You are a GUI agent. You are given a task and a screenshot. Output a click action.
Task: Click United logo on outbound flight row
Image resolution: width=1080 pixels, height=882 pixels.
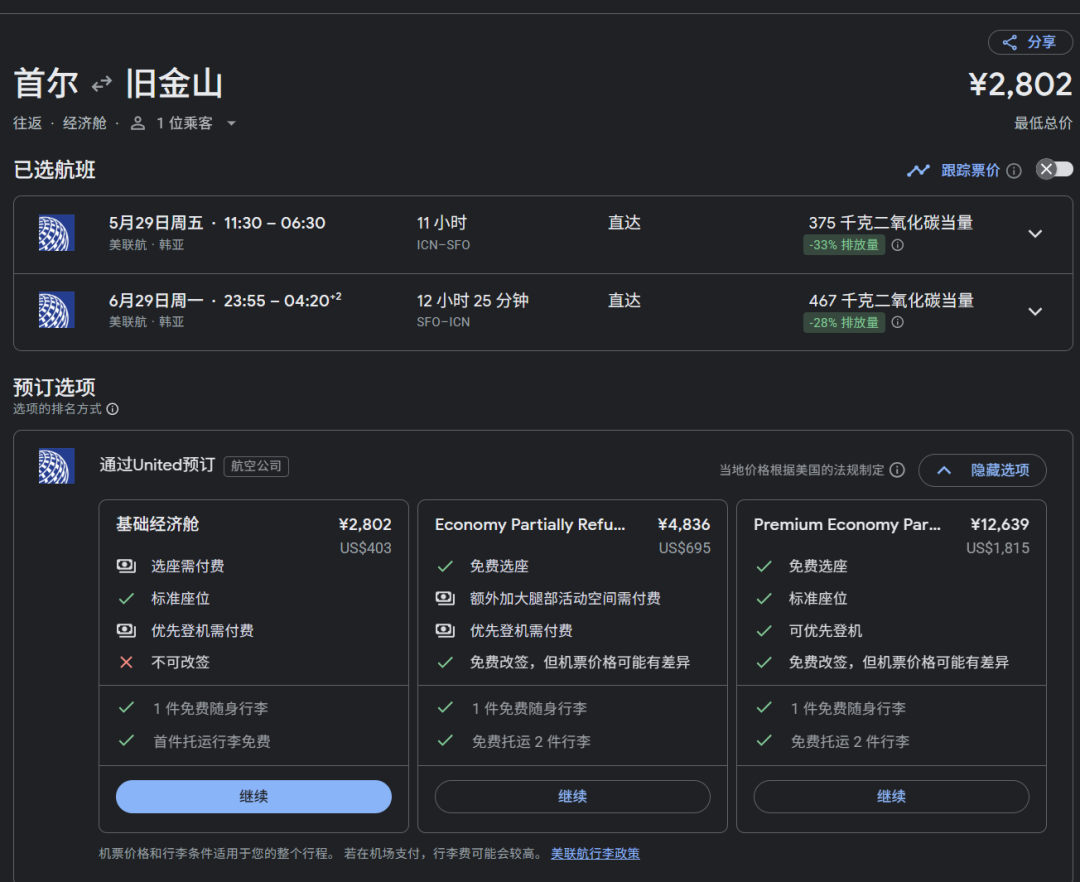56,233
